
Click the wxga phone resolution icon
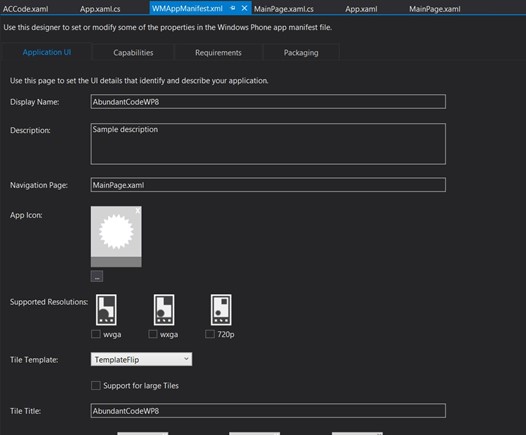[x=164, y=310]
